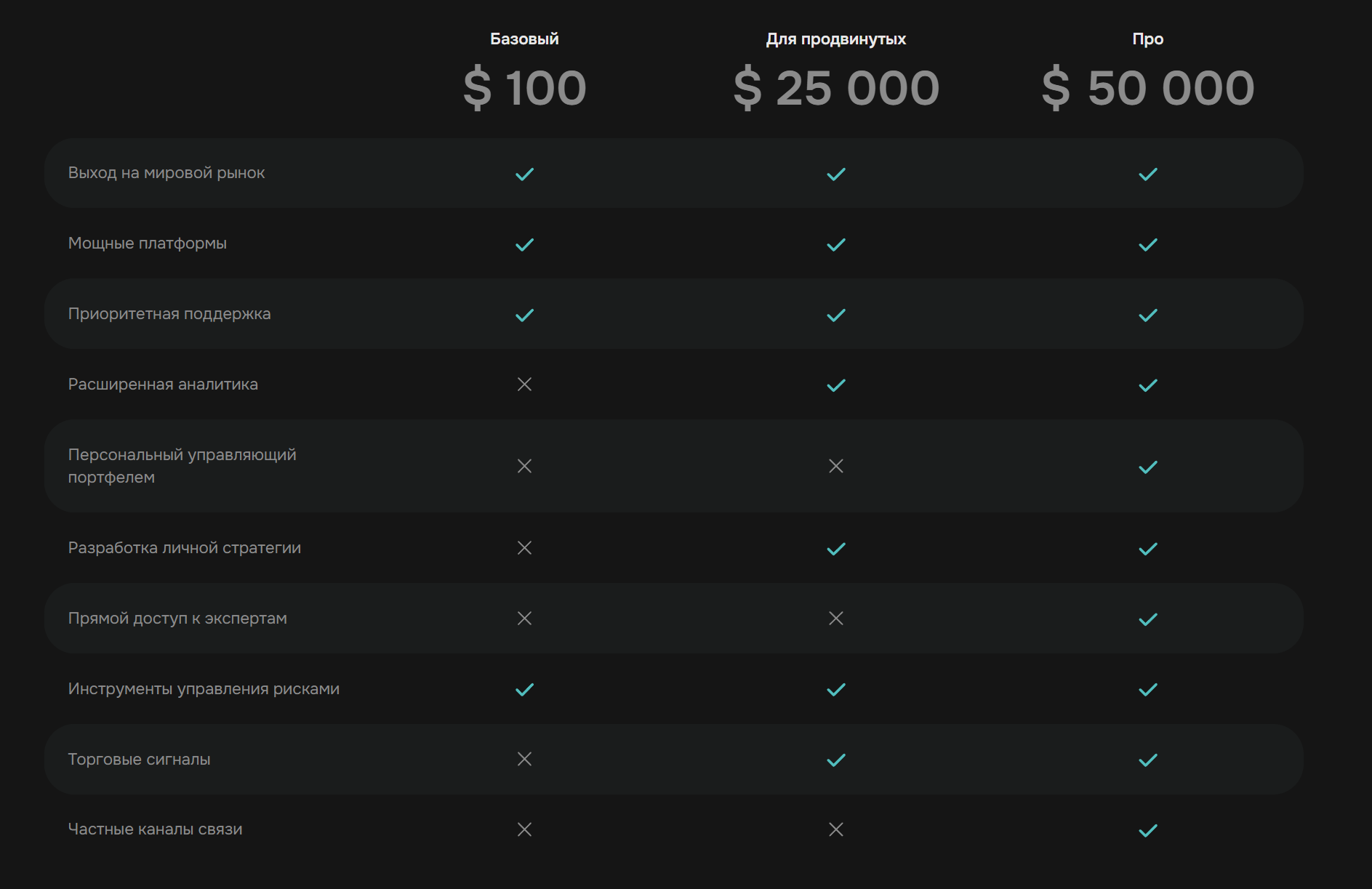Viewport: 1372px width, 889px height.
Task: Click the $ 50 000 price
Action: click(x=1148, y=88)
